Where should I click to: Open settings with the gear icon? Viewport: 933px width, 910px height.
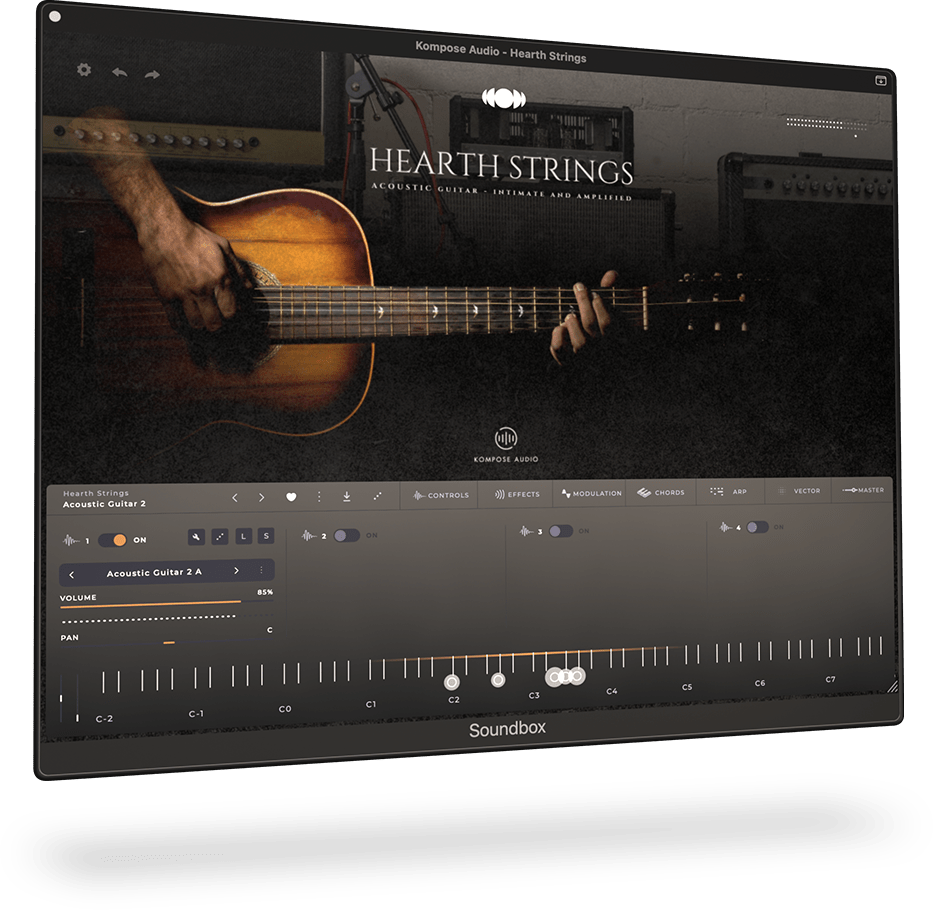coord(84,70)
